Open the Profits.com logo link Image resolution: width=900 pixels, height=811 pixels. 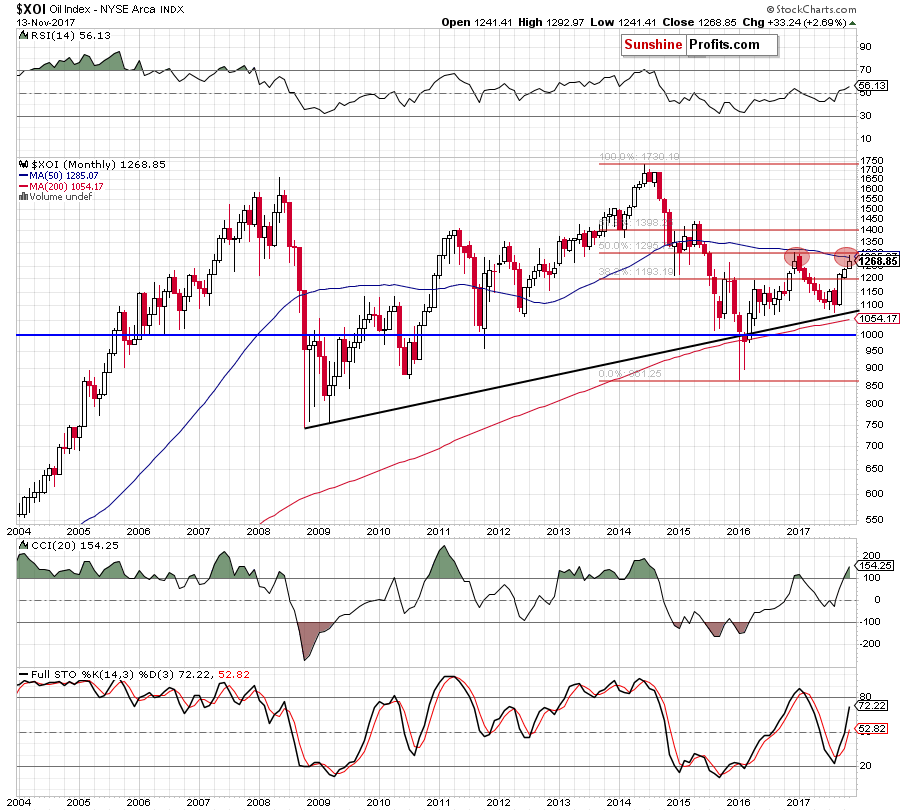click(724, 45)
